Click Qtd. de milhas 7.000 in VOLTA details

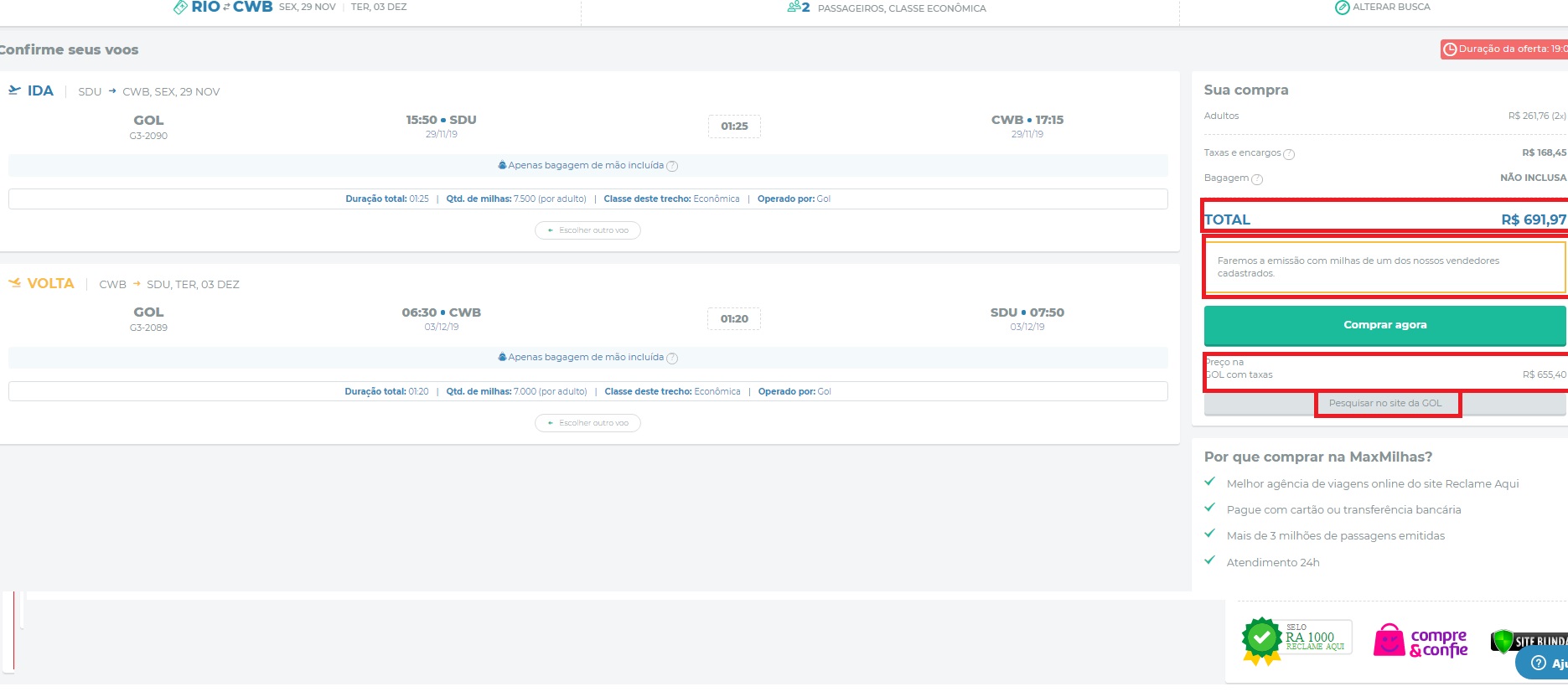click(x=516, y=392)
